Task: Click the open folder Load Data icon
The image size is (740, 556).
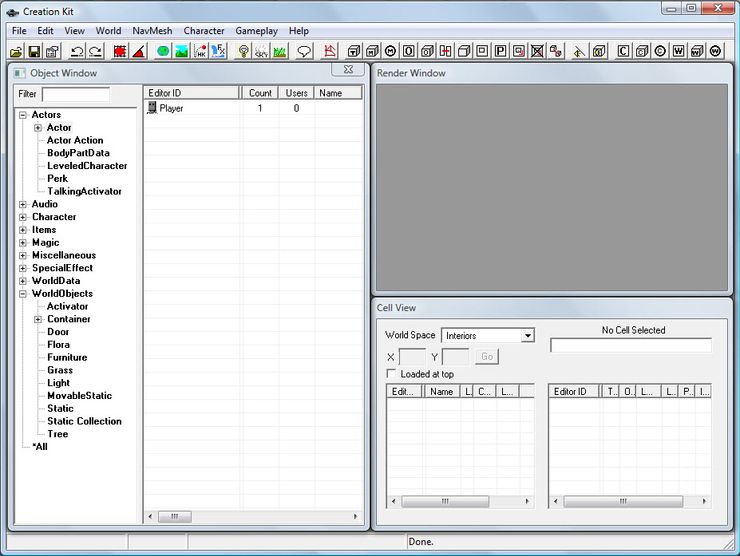Action: (17, 51)
